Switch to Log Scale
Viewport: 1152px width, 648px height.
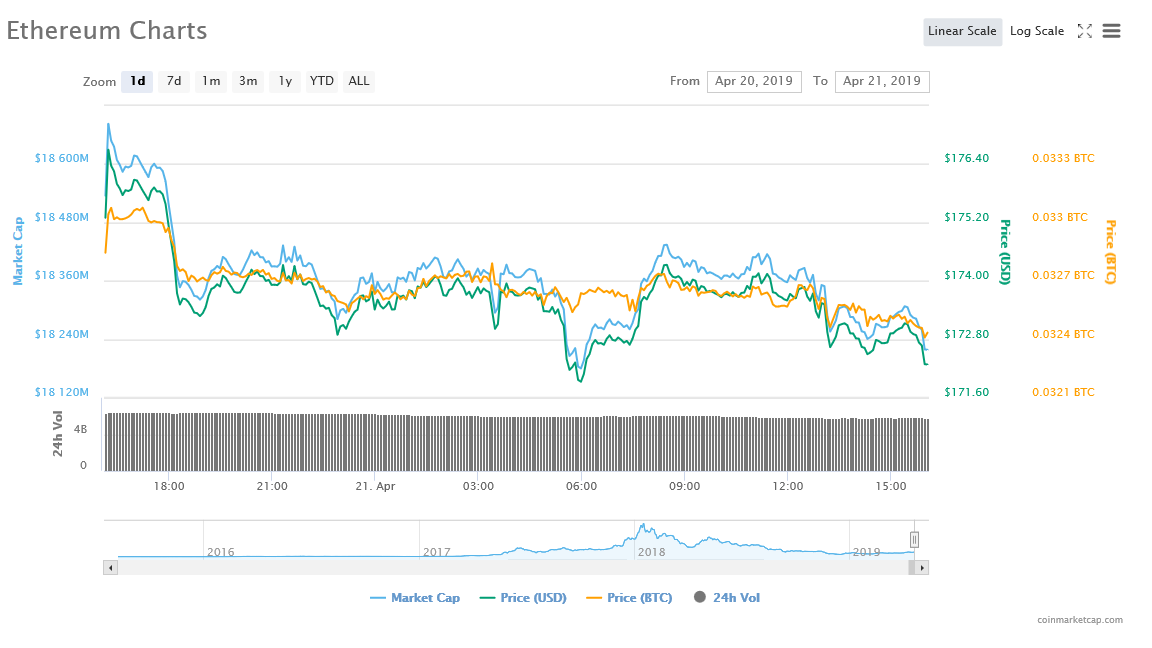click(1037, 31)
